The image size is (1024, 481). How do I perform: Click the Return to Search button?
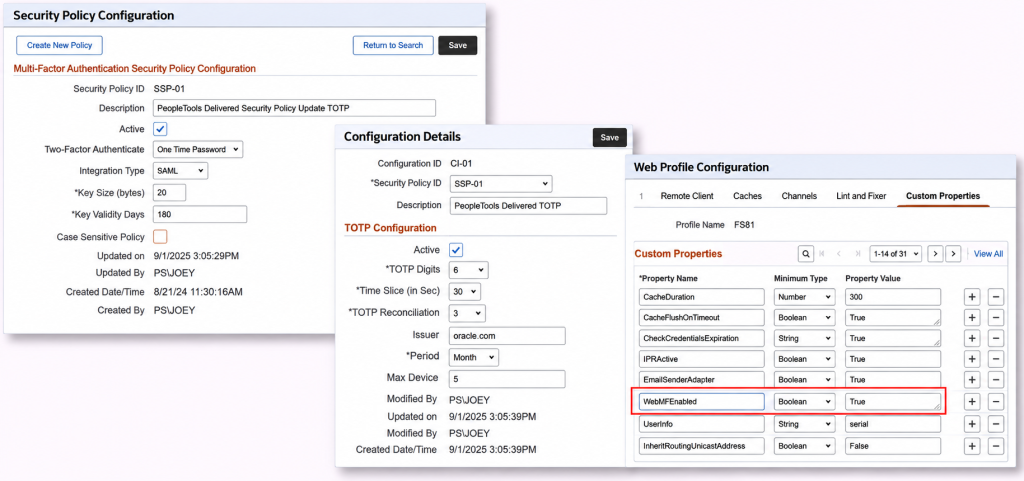[393, 45]
